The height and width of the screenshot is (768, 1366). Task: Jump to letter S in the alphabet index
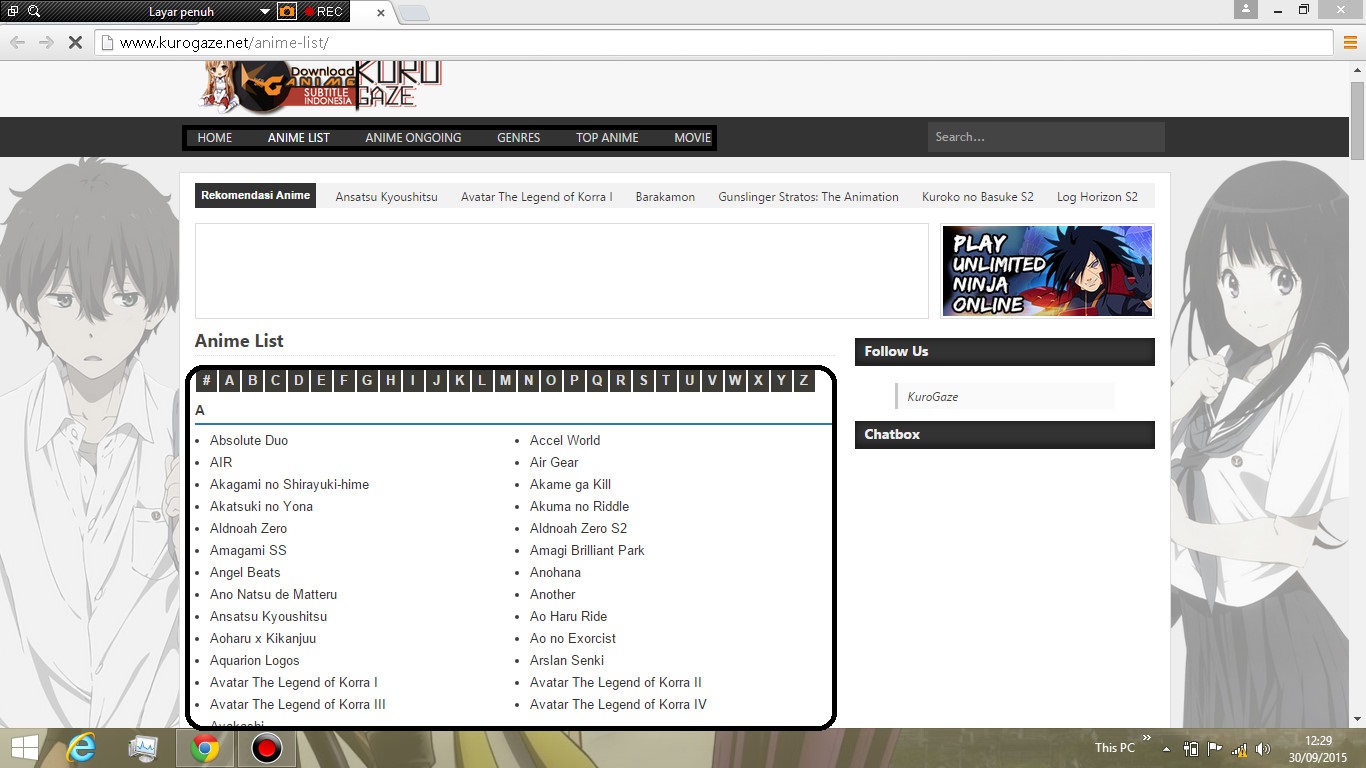tap(643, 380)
